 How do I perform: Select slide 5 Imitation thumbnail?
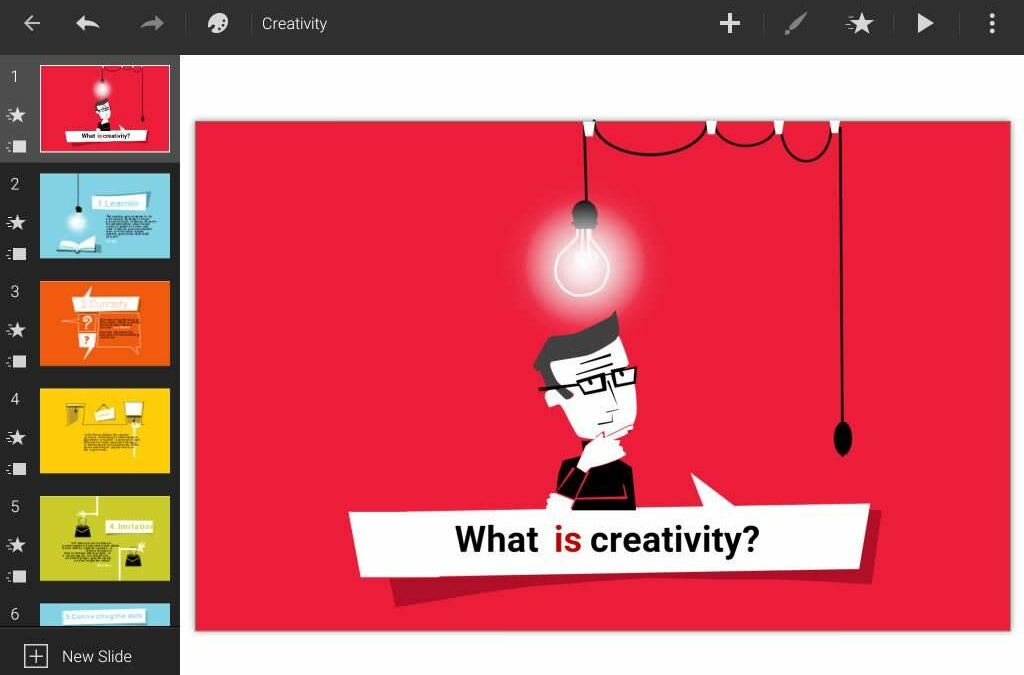pyautogui.click(x=105, y=538)
